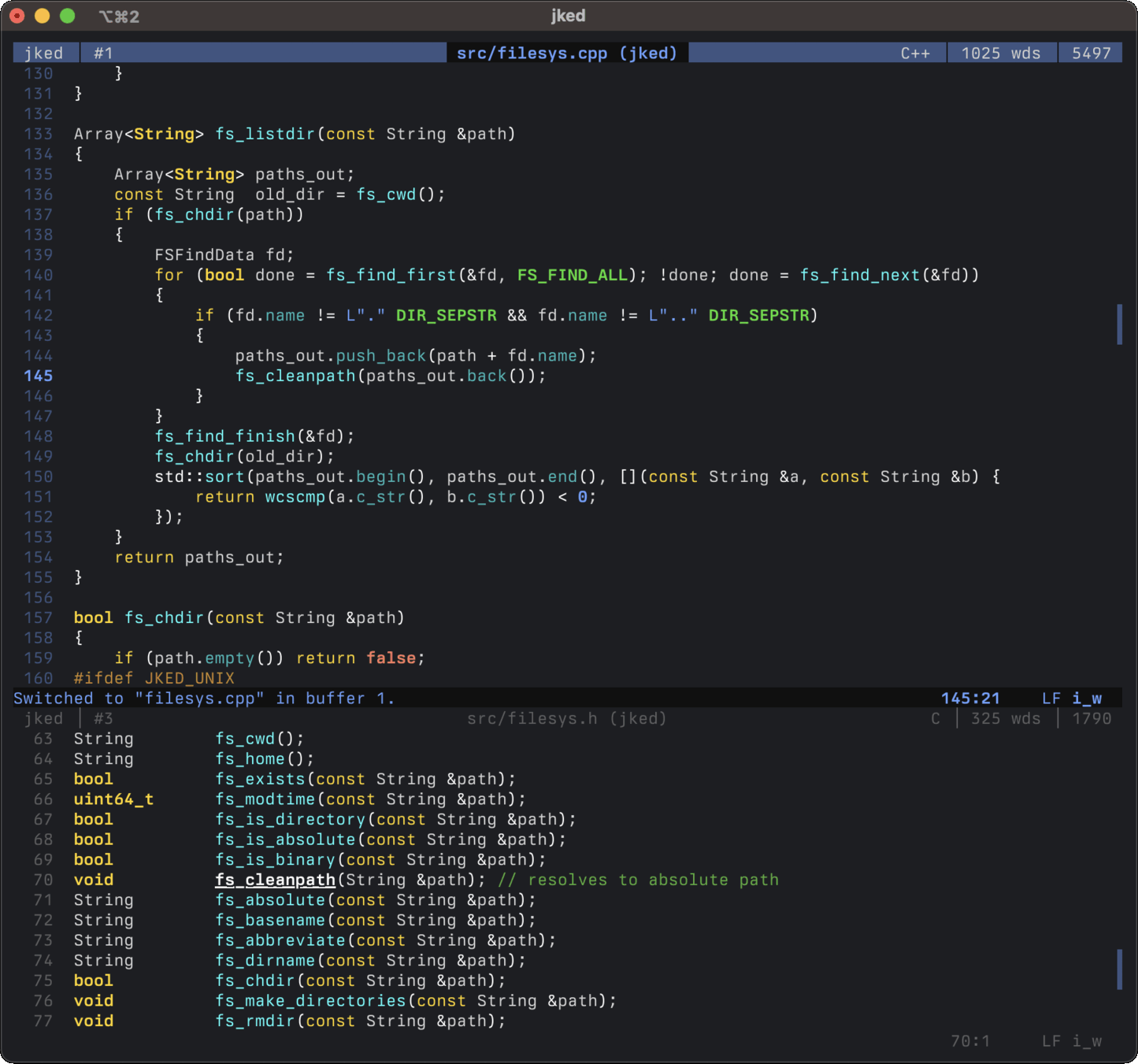Click 'fs_make_directories' declaration on line 76

[x=311, y=1001]
